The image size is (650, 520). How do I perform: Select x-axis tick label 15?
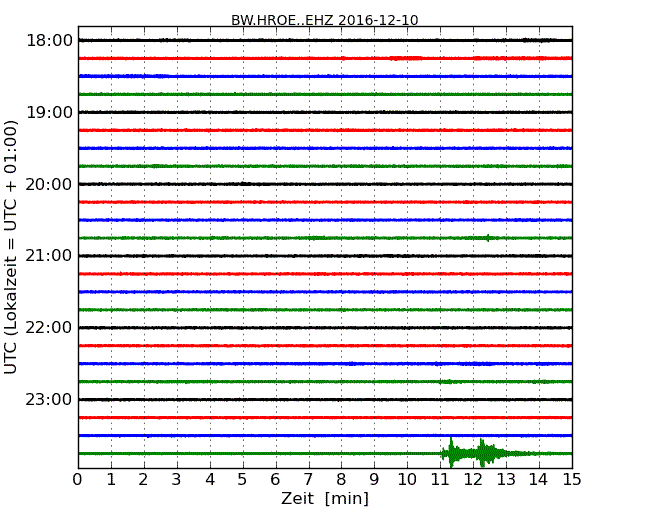point(572,479)
